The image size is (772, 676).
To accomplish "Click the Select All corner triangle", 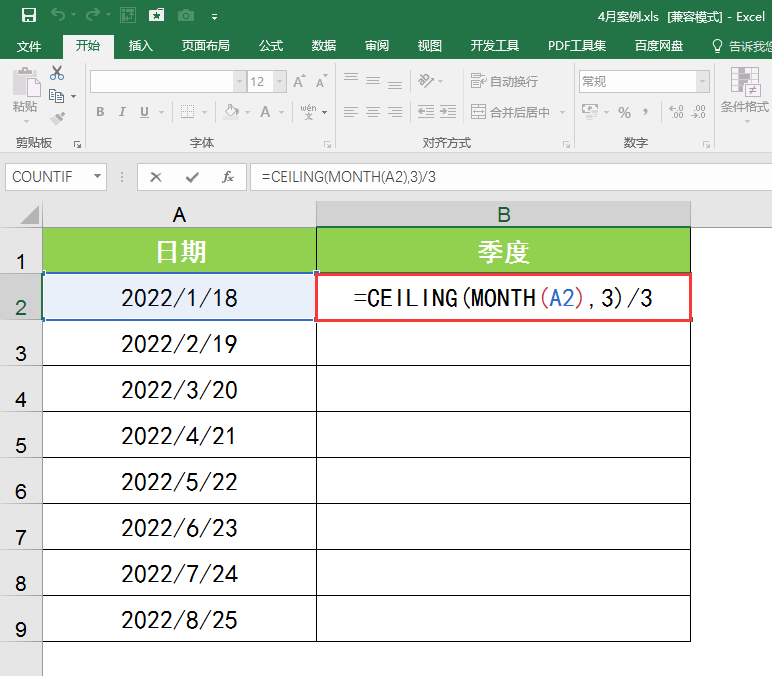I will (30, 215).
